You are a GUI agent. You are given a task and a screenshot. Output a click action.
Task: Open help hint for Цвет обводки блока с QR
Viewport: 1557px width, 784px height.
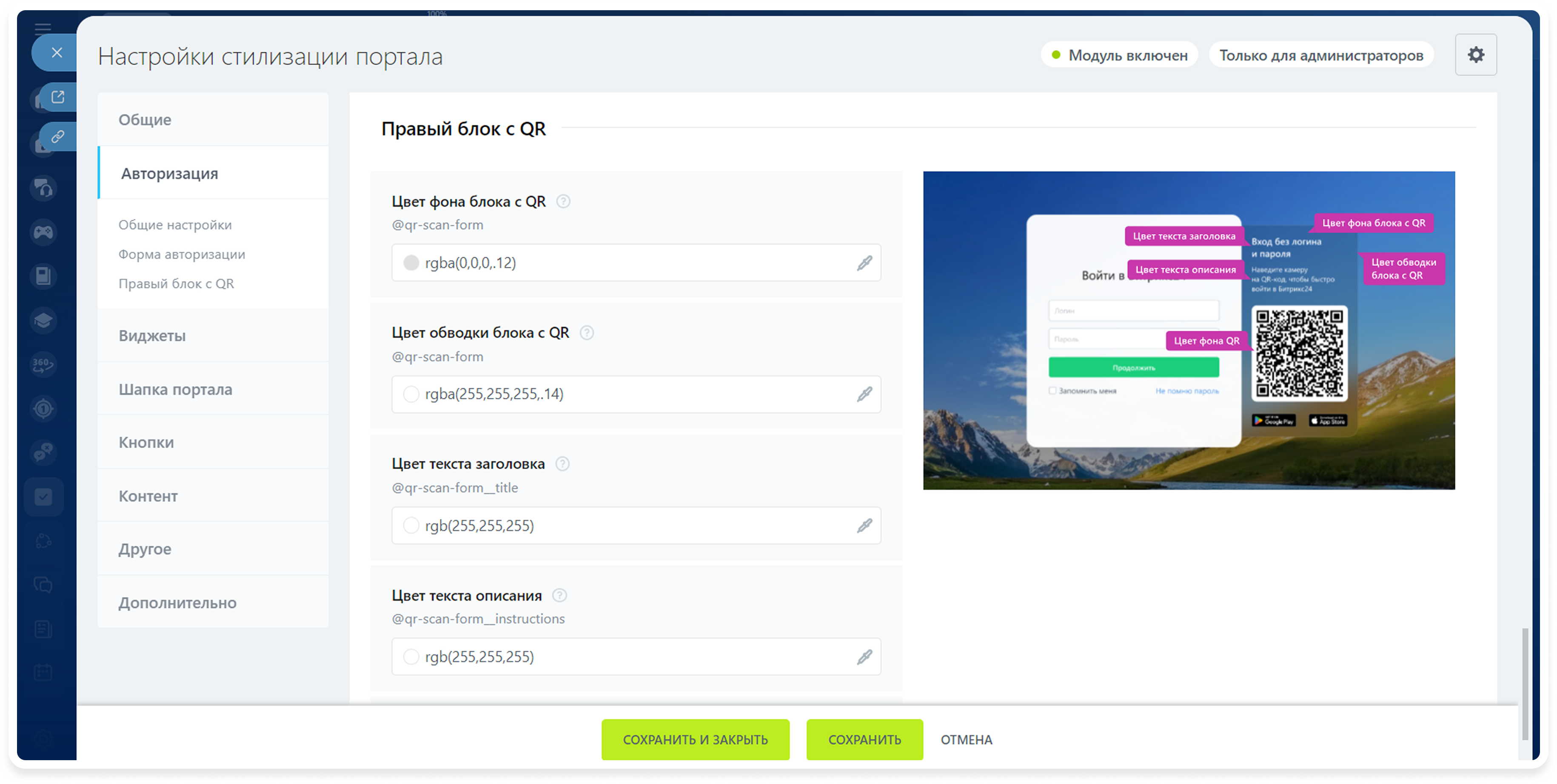click(586, 333)
